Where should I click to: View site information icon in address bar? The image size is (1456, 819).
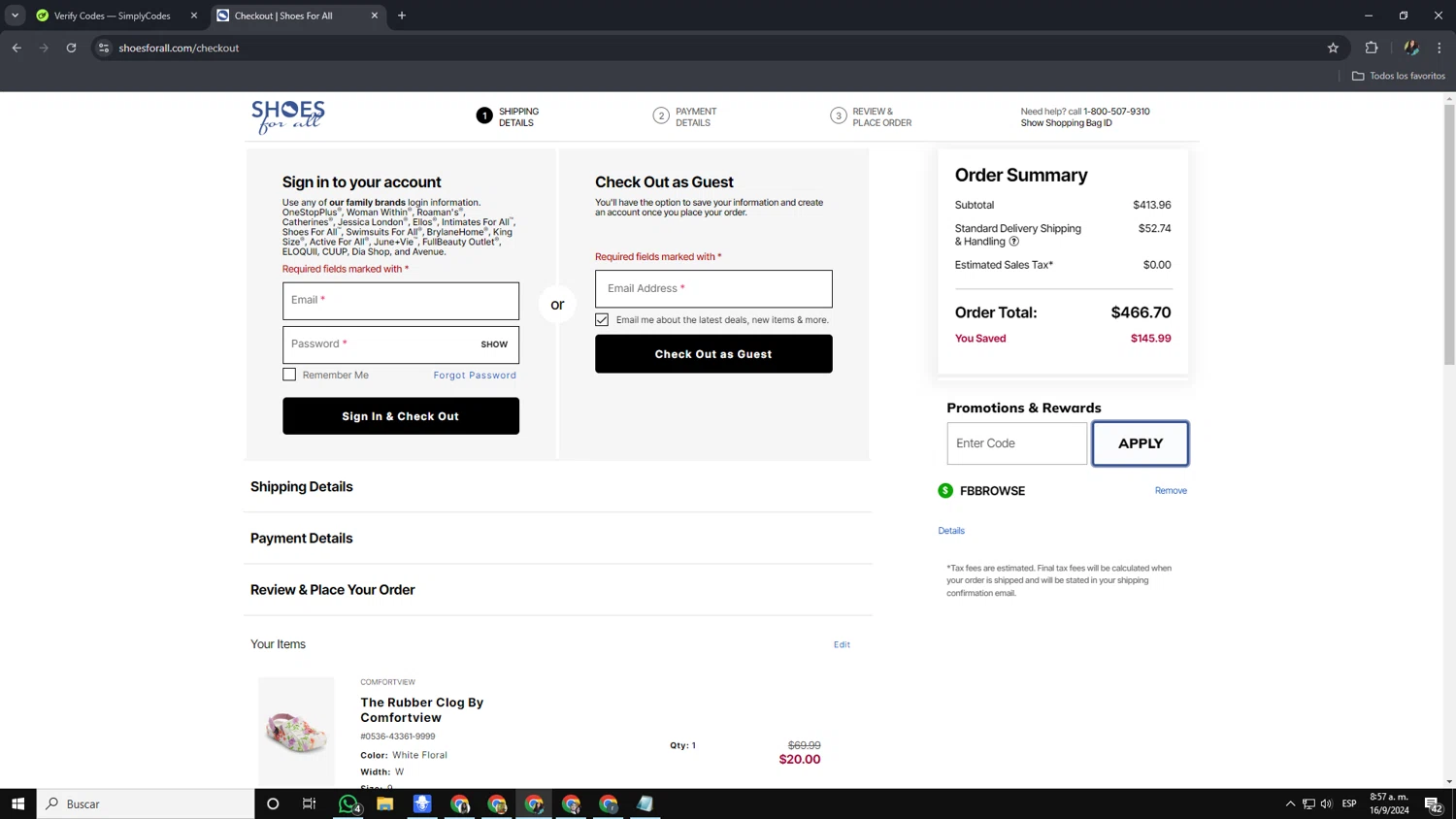click(x=104, y=48)
